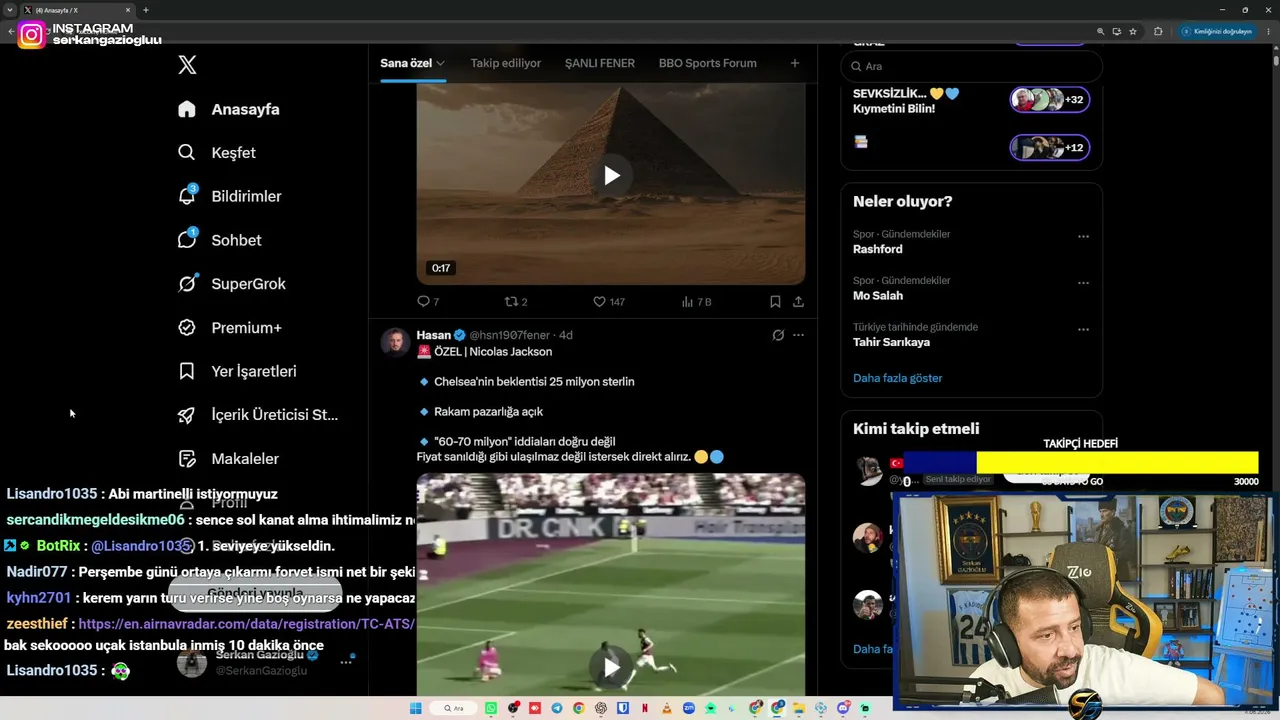Open Yer İşaretleri bookmarks
1280x720 pixels.
237,371
